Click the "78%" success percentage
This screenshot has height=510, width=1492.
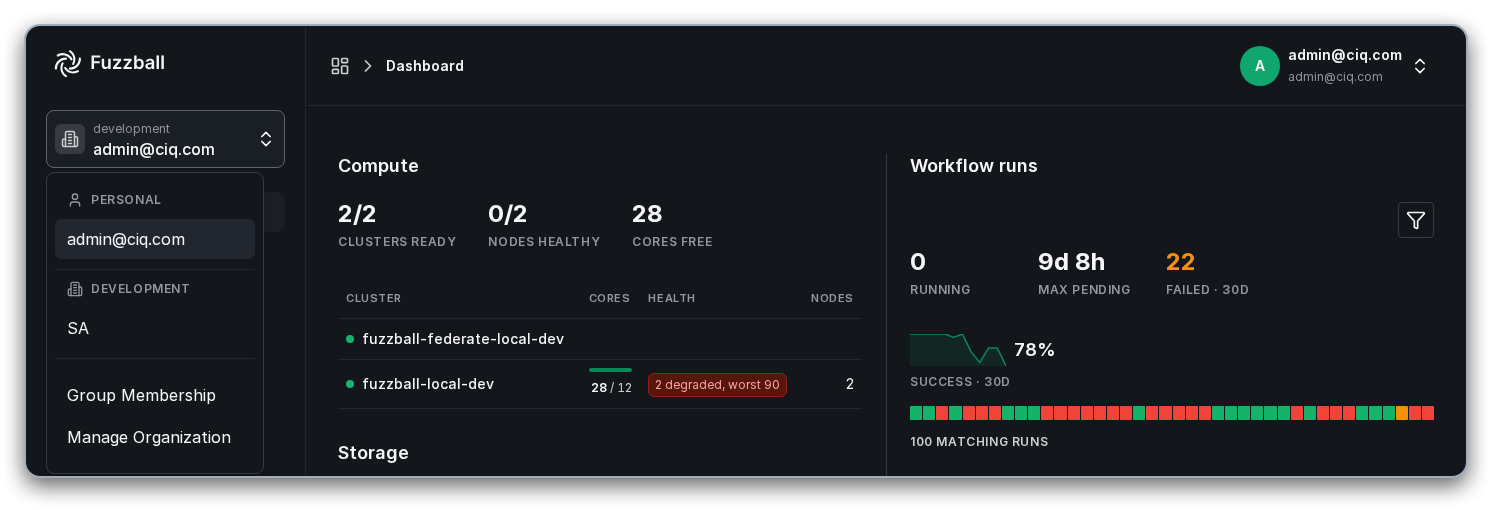coord(1034,350)
